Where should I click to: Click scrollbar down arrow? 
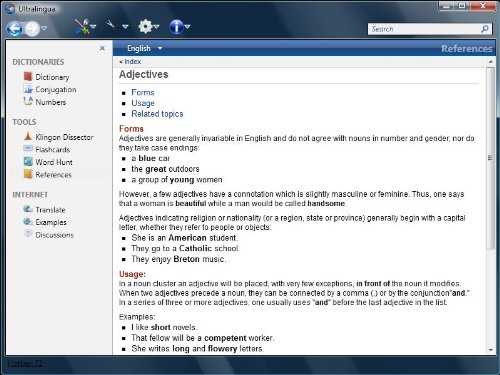tap(490, 350)
